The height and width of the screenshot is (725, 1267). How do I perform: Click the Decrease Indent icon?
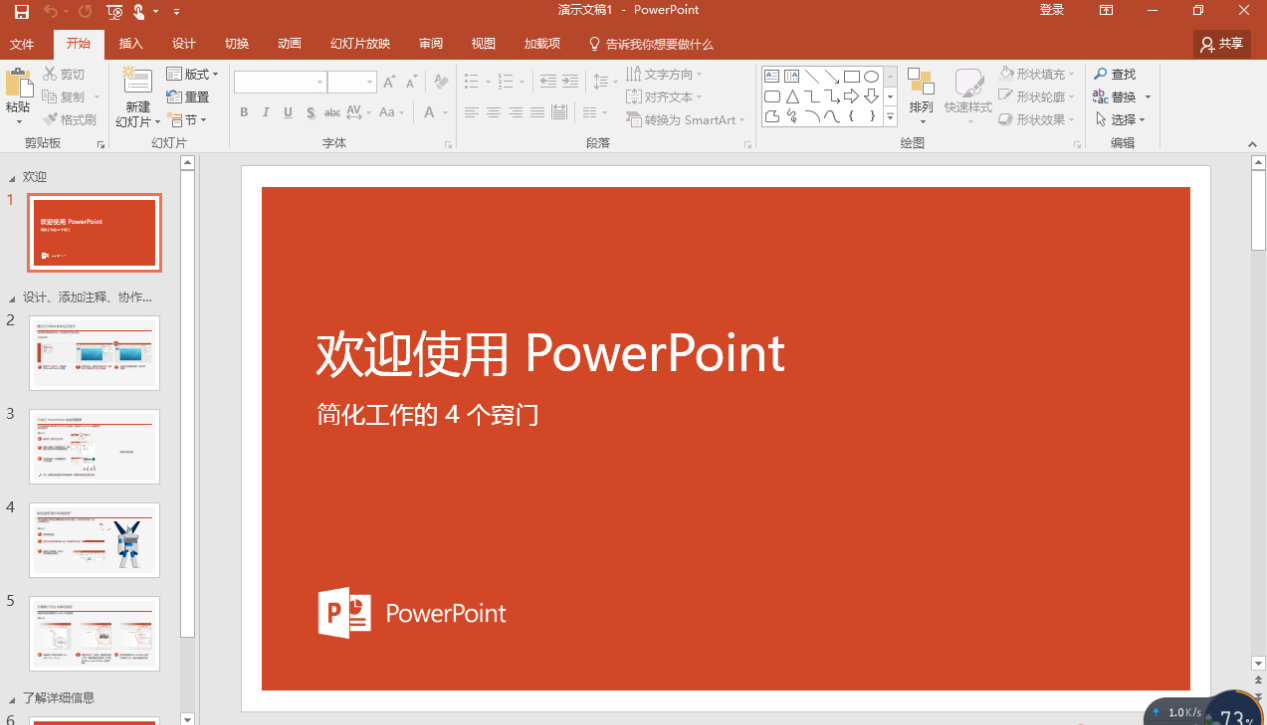(x=548, y=82)
